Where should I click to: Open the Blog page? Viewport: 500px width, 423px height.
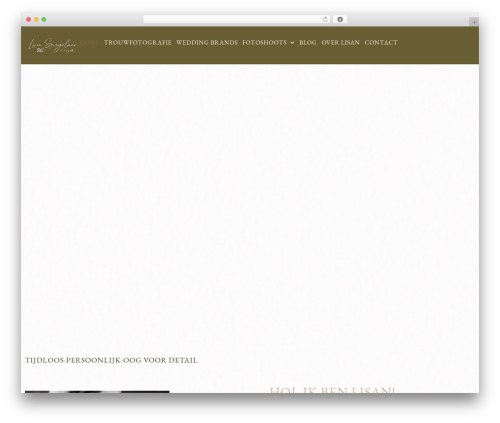point(308,43)
